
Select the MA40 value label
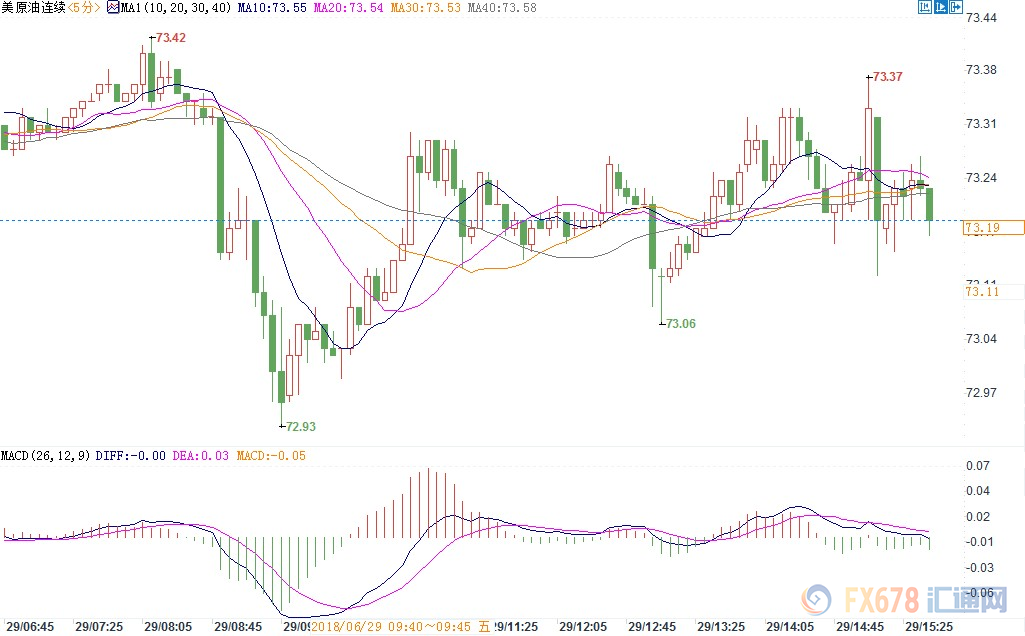pyautogui.click(x=500, y=8)
